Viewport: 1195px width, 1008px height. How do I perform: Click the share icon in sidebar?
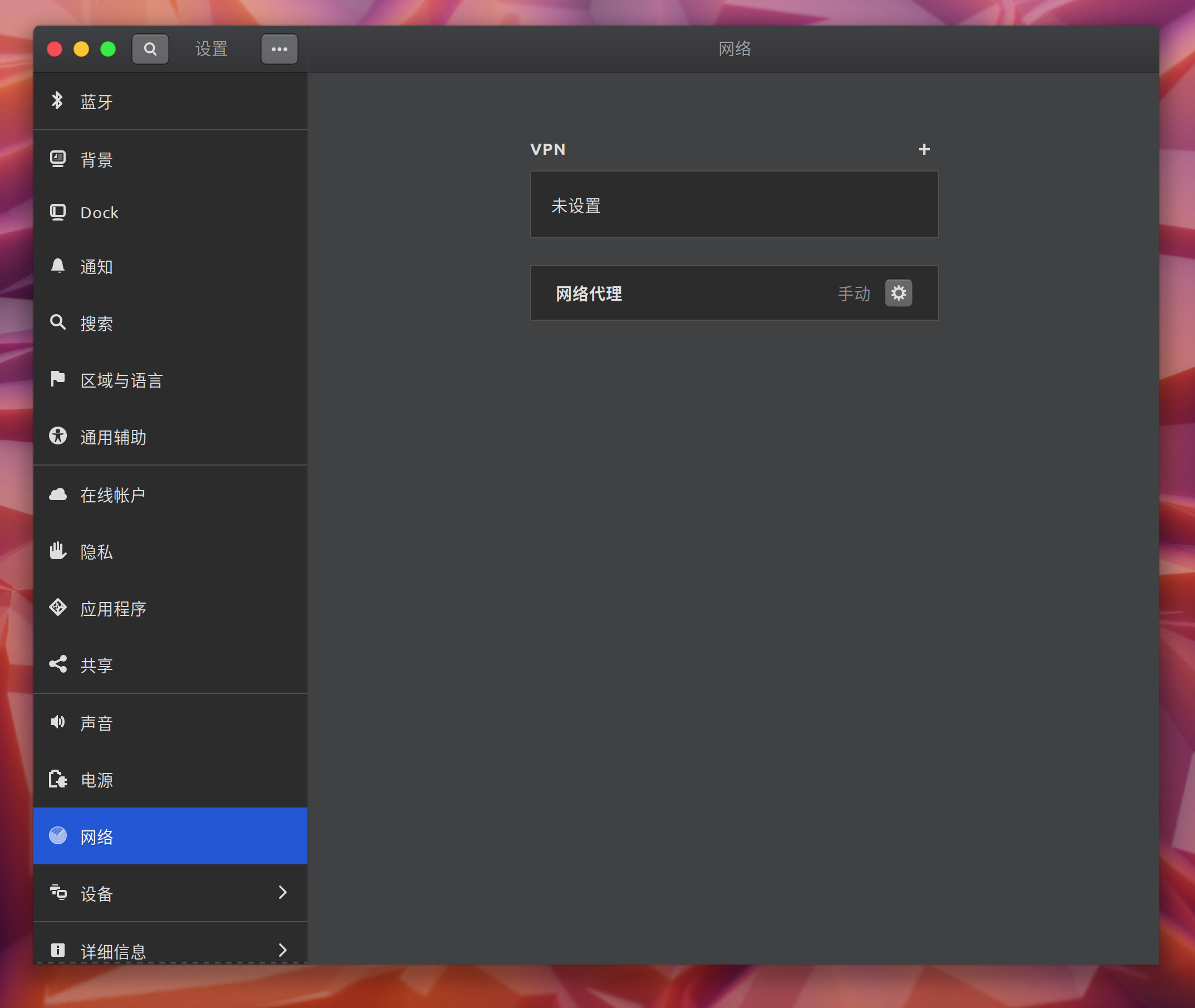[x=58, y=664]
